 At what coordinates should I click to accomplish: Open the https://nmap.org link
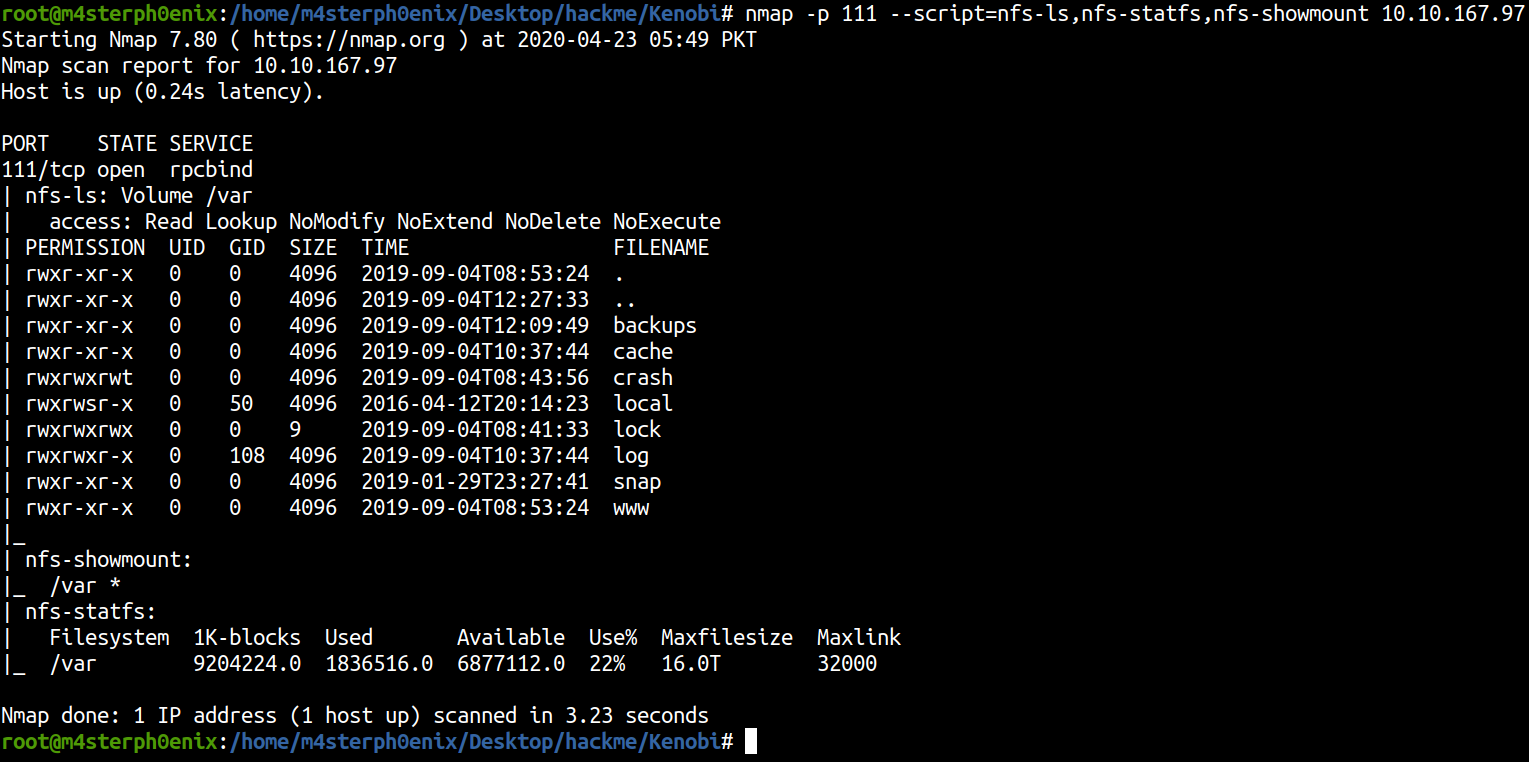pyautogui.click(x=336, y=40)
